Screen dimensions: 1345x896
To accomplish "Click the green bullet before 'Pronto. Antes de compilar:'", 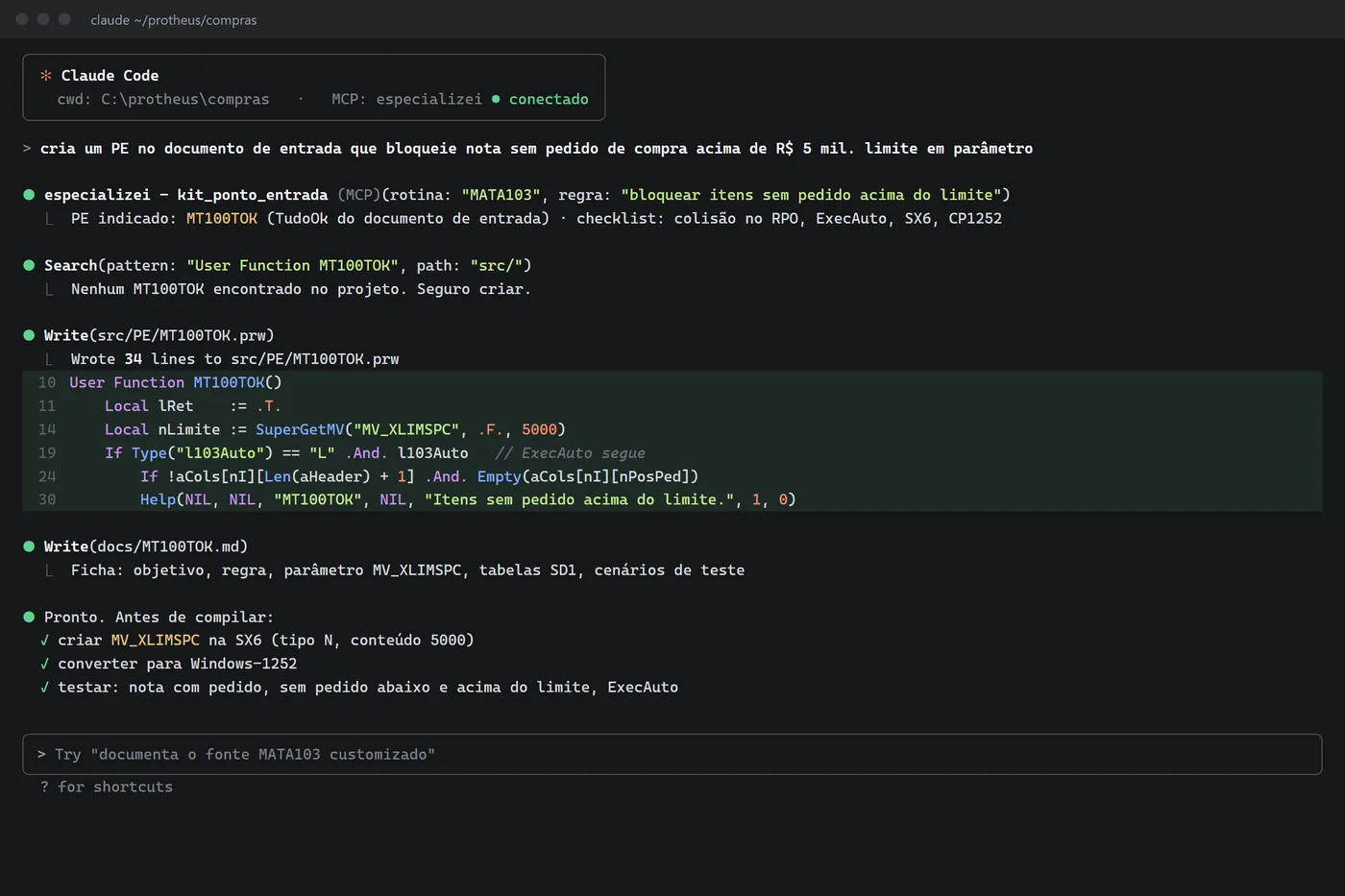I will tap(29, 617).
